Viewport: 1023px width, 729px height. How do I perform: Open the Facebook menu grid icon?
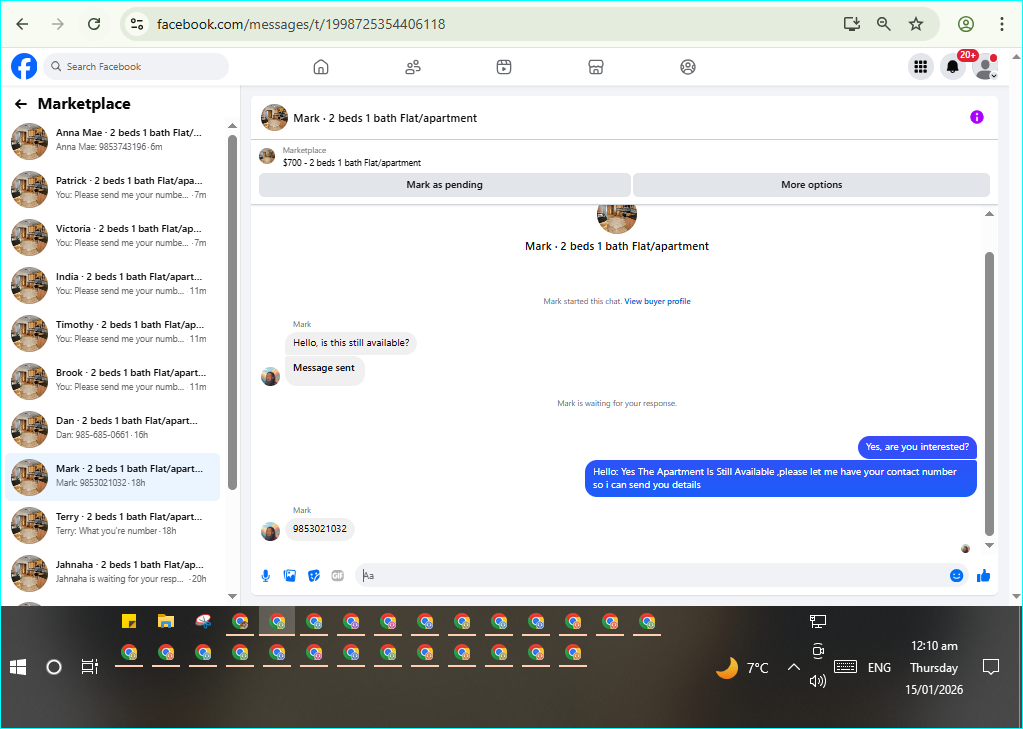[921, 67]
